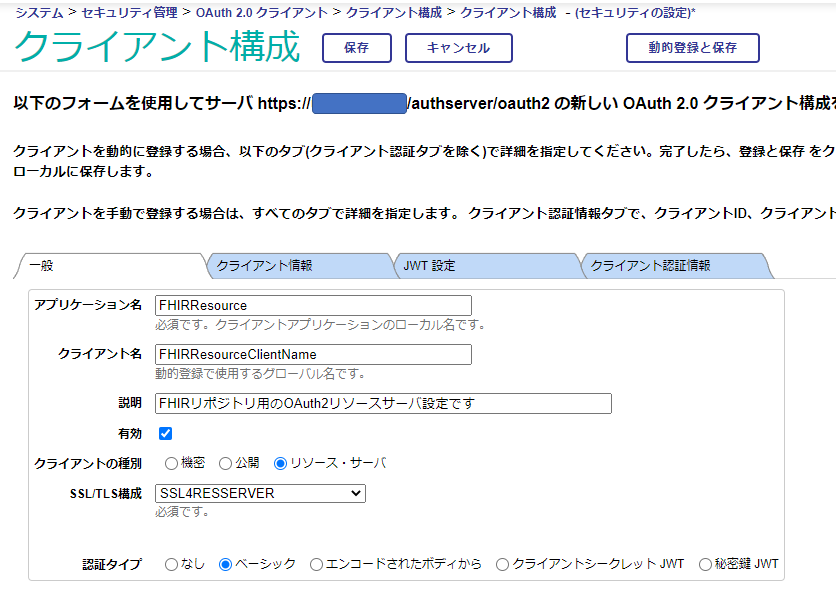Select エンコードされたボディから authentication radio
The height and width of the screenshot is (590, 836).
(x=317, y=564)
